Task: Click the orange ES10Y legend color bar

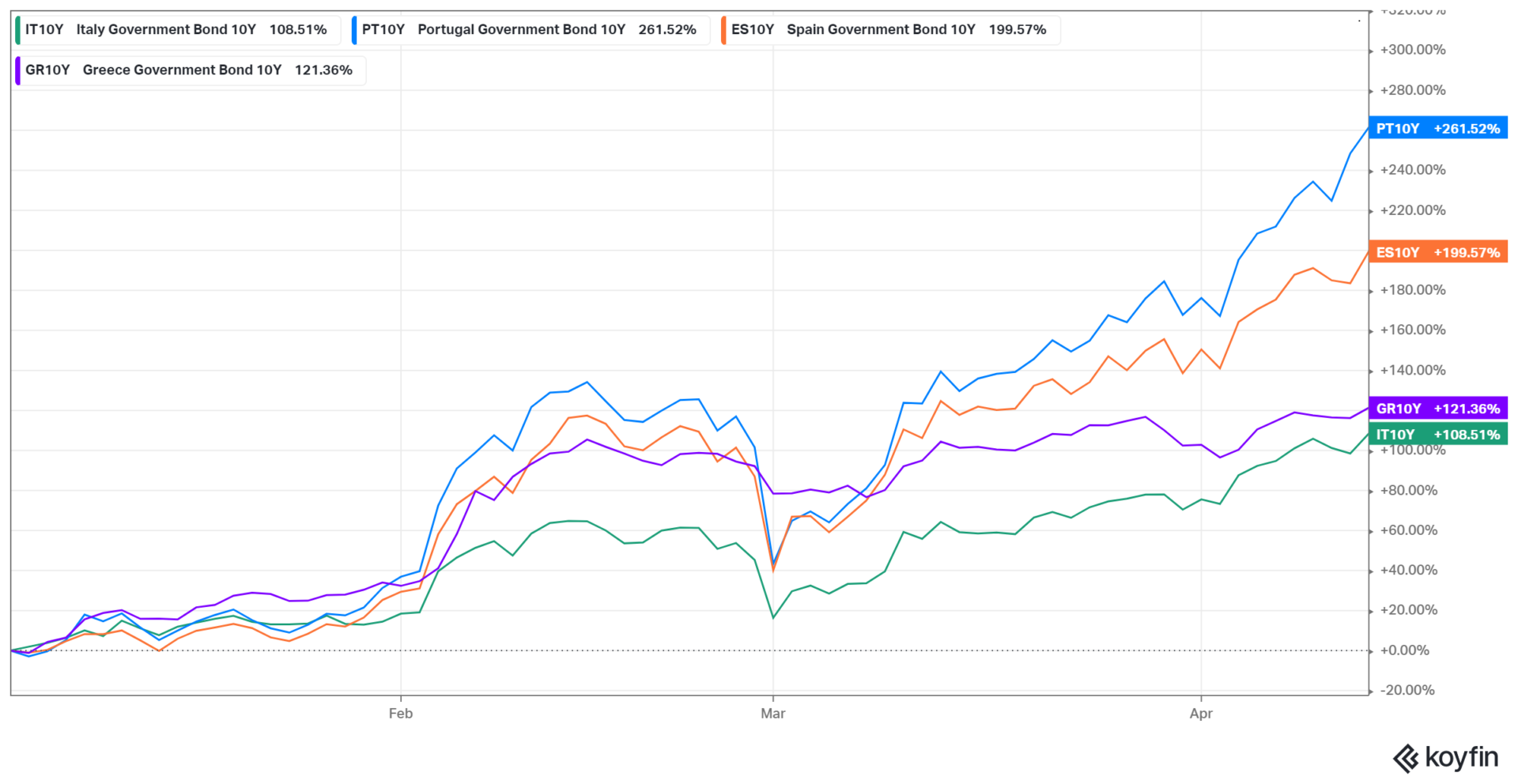Action: pos(723,30)
